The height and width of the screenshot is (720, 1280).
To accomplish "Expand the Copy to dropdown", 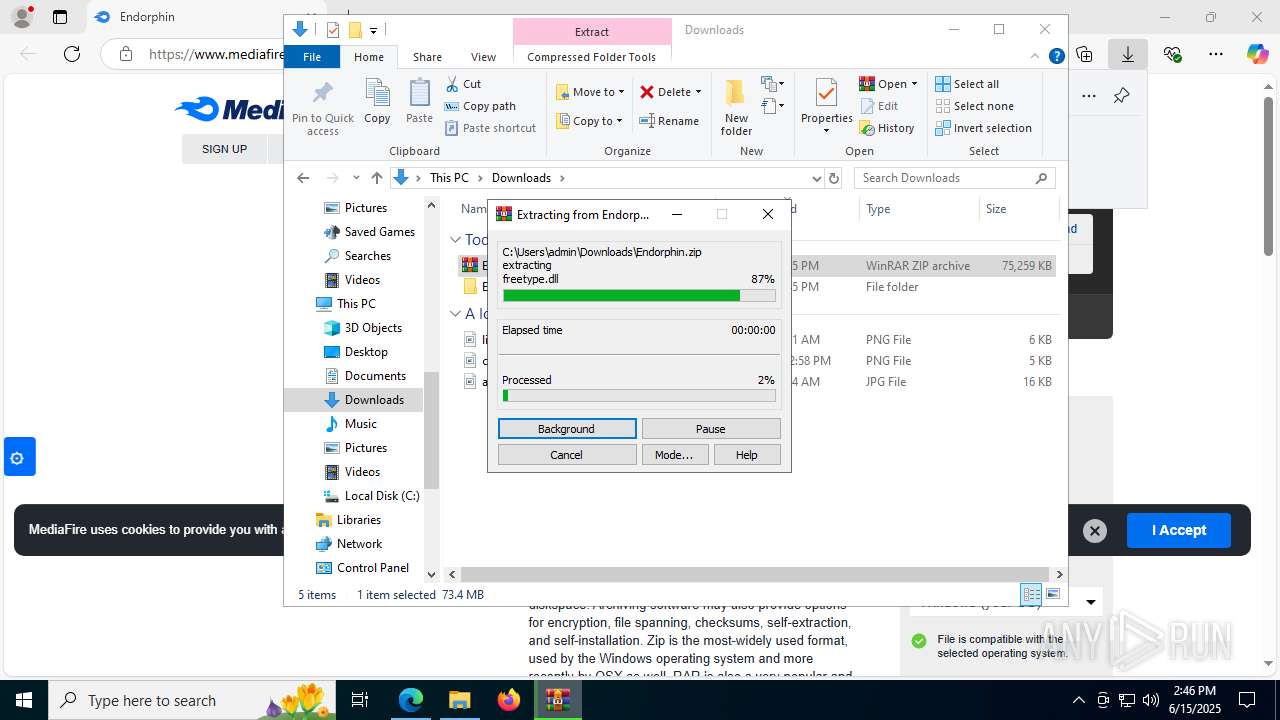I will 619,121.
